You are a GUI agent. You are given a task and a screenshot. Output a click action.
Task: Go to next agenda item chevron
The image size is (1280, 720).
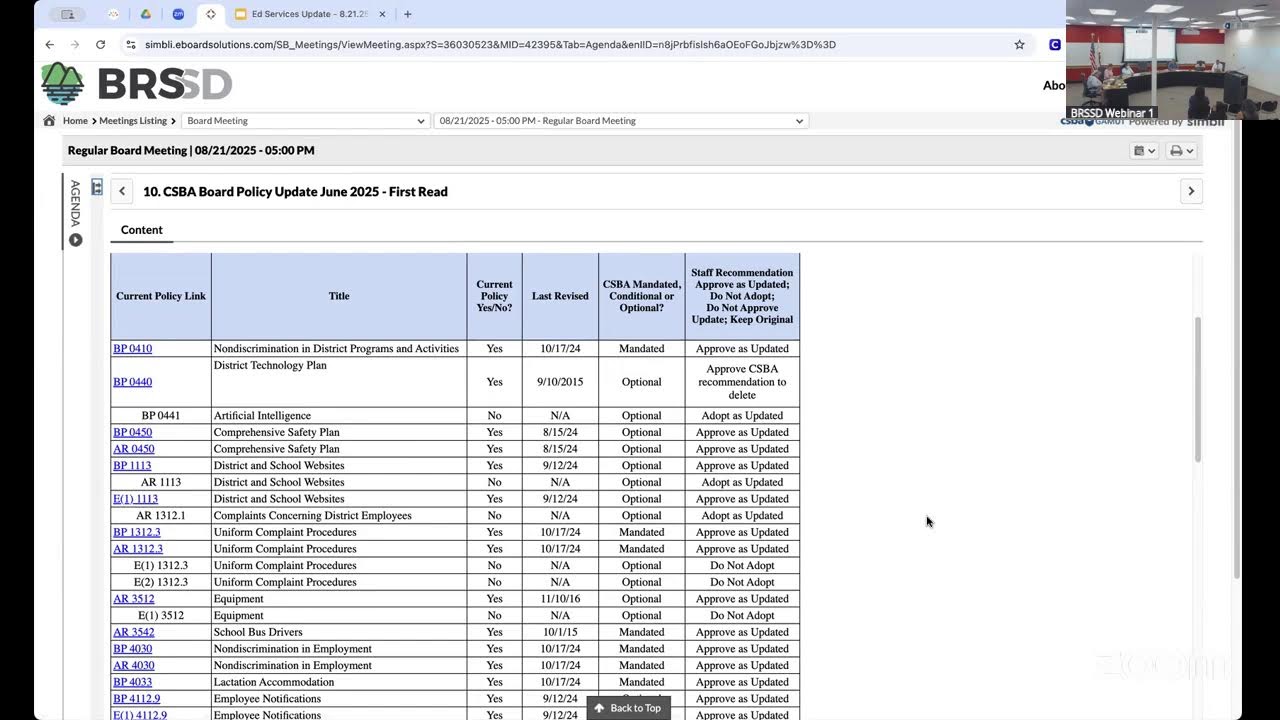1191,191
